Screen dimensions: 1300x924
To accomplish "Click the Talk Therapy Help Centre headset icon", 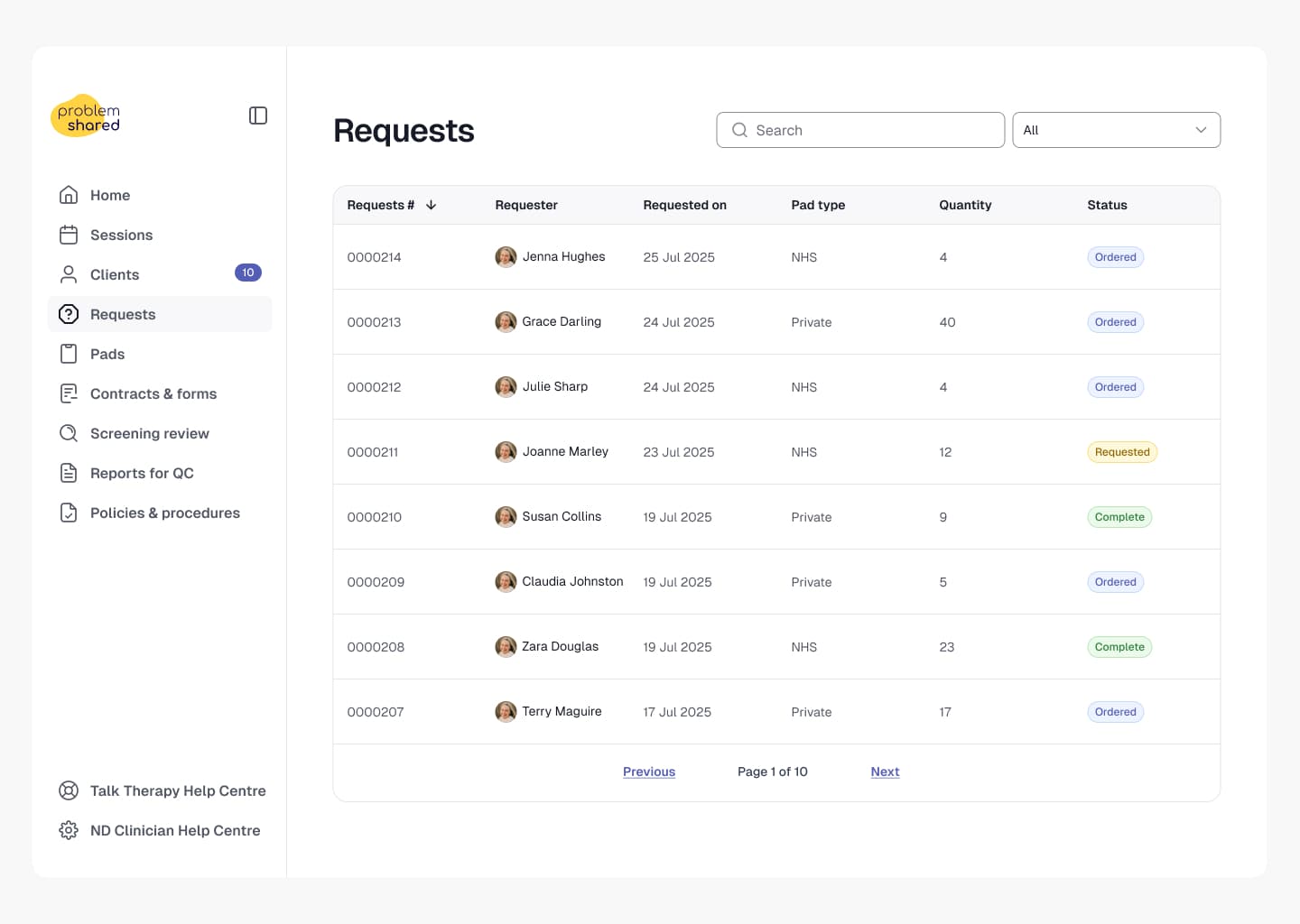I will tap(69, 790).
